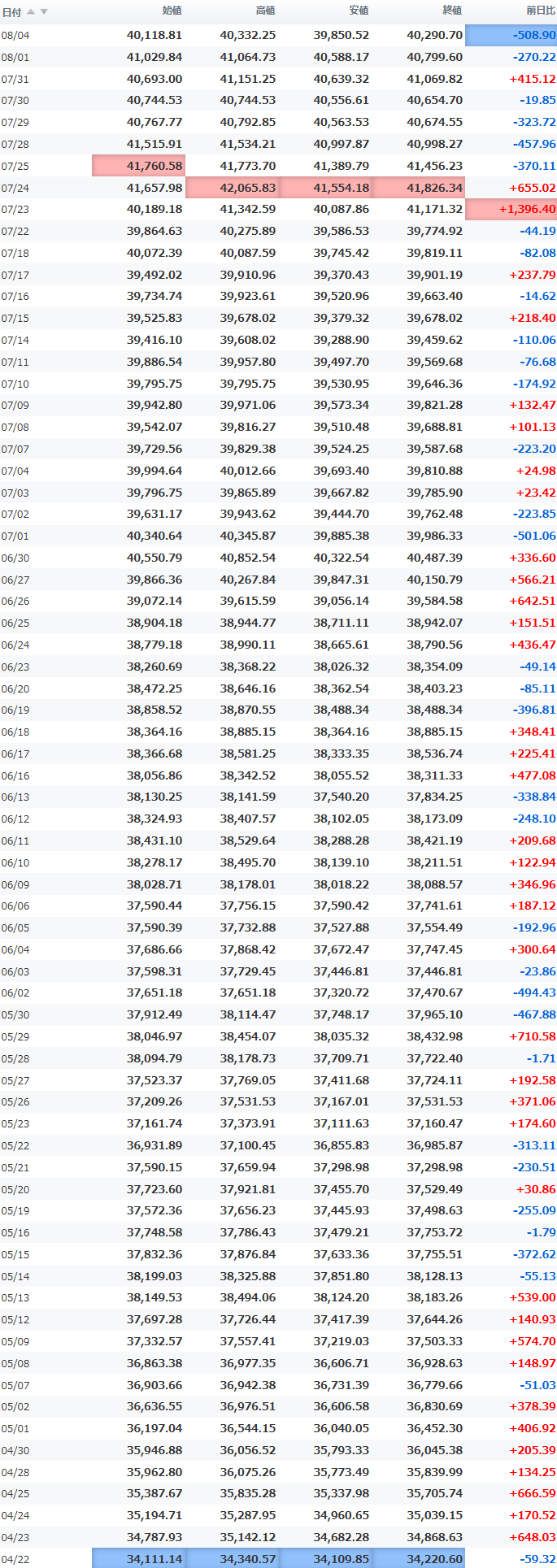Click highlighted opening price 41,760.58

(x=139, y=166)
